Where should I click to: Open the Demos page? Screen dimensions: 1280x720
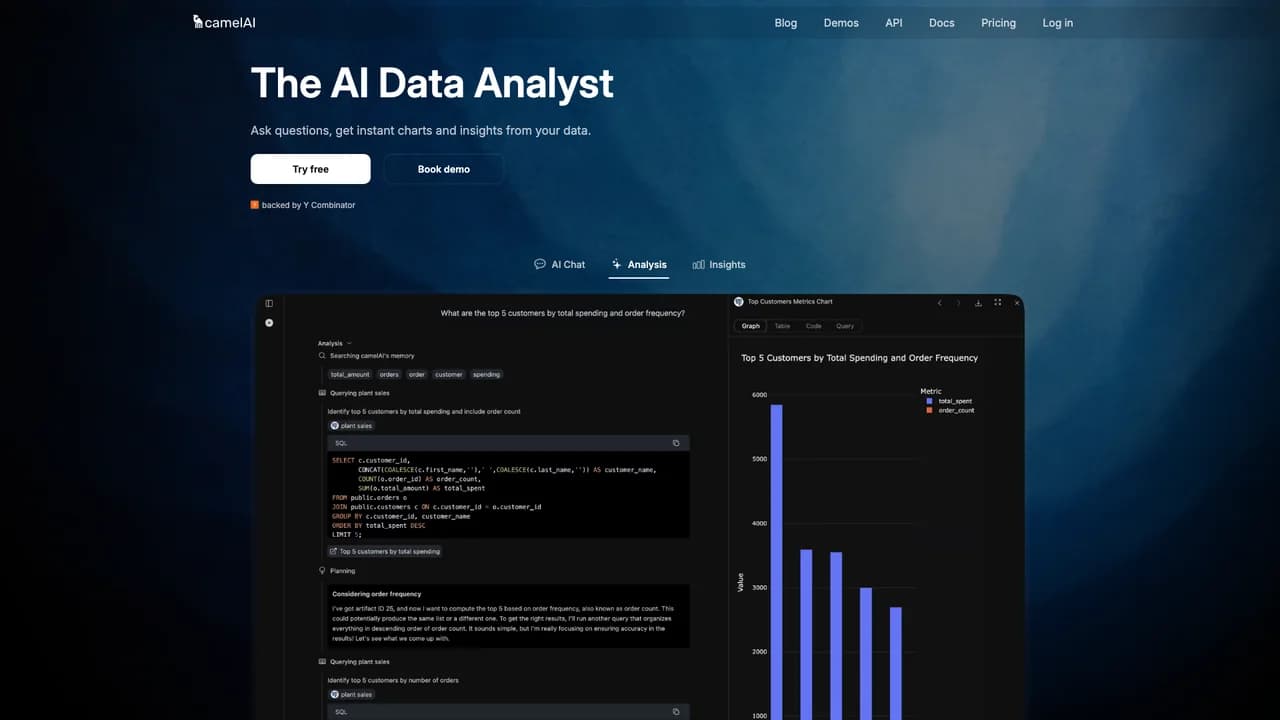(x=841, y=23)
